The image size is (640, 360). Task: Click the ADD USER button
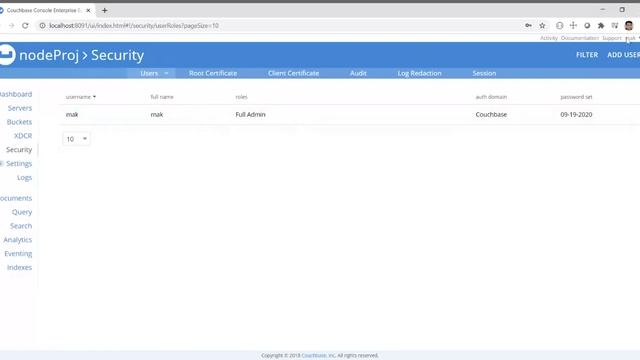(x=623, y=55)
